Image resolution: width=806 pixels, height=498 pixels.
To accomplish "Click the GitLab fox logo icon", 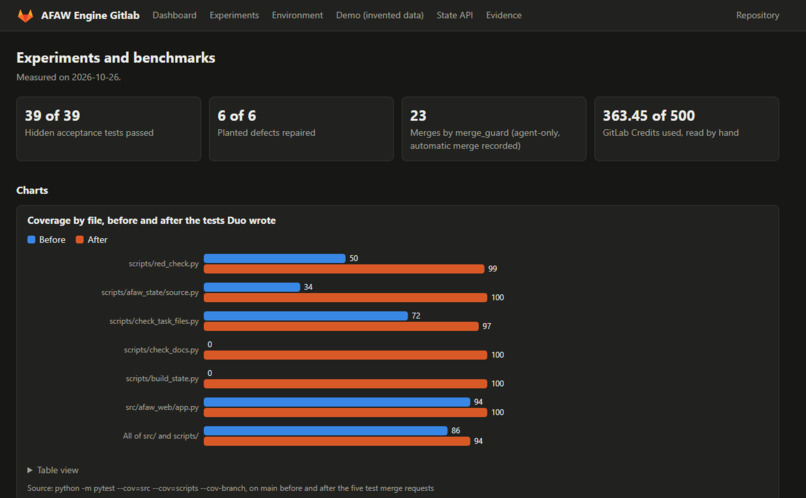I will [25, 15].
